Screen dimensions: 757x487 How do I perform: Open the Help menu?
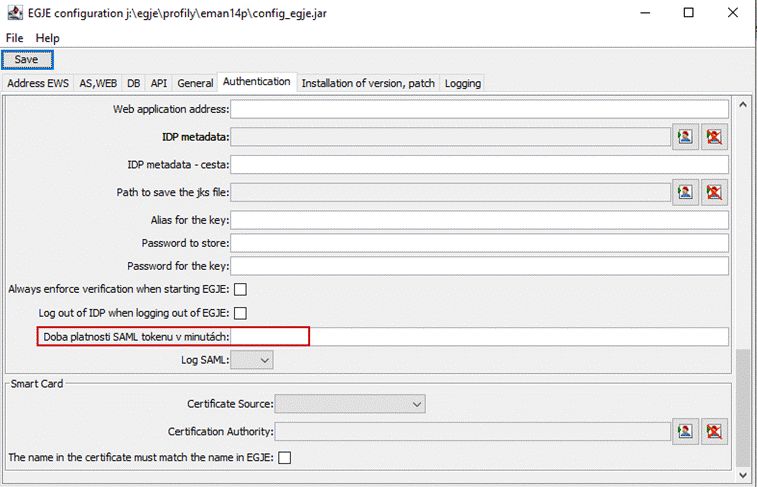coord(47,38)
